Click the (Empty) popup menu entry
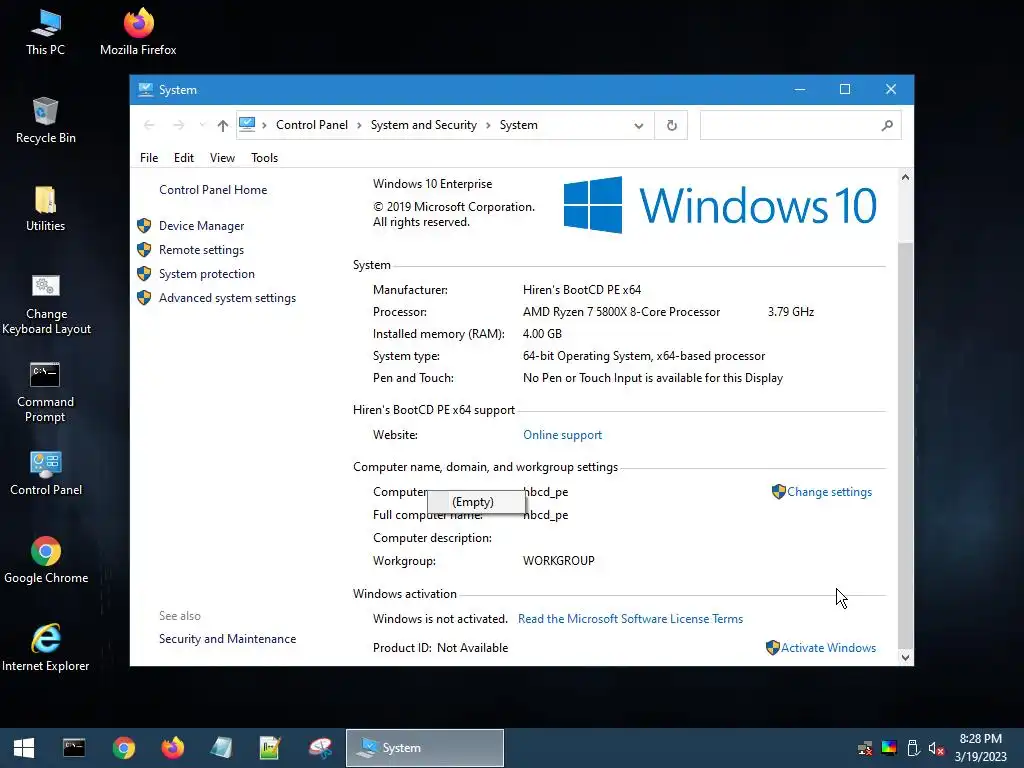 point(476,502)
